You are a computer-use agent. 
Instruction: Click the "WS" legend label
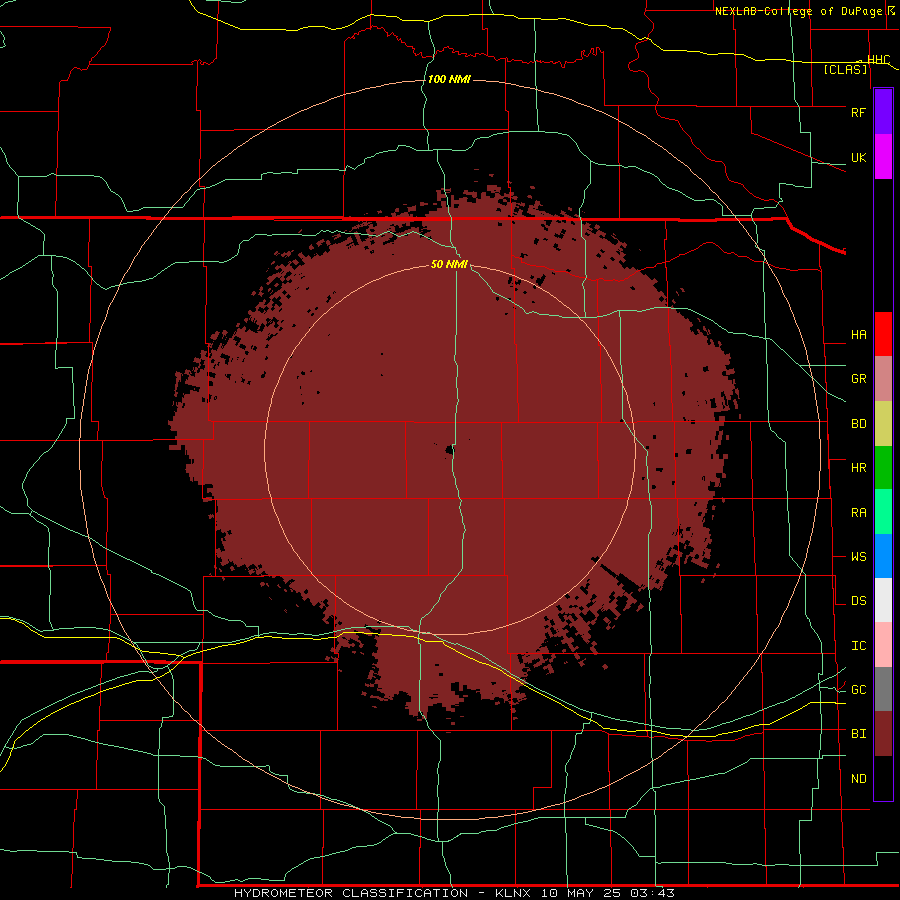tap(858, 557)
